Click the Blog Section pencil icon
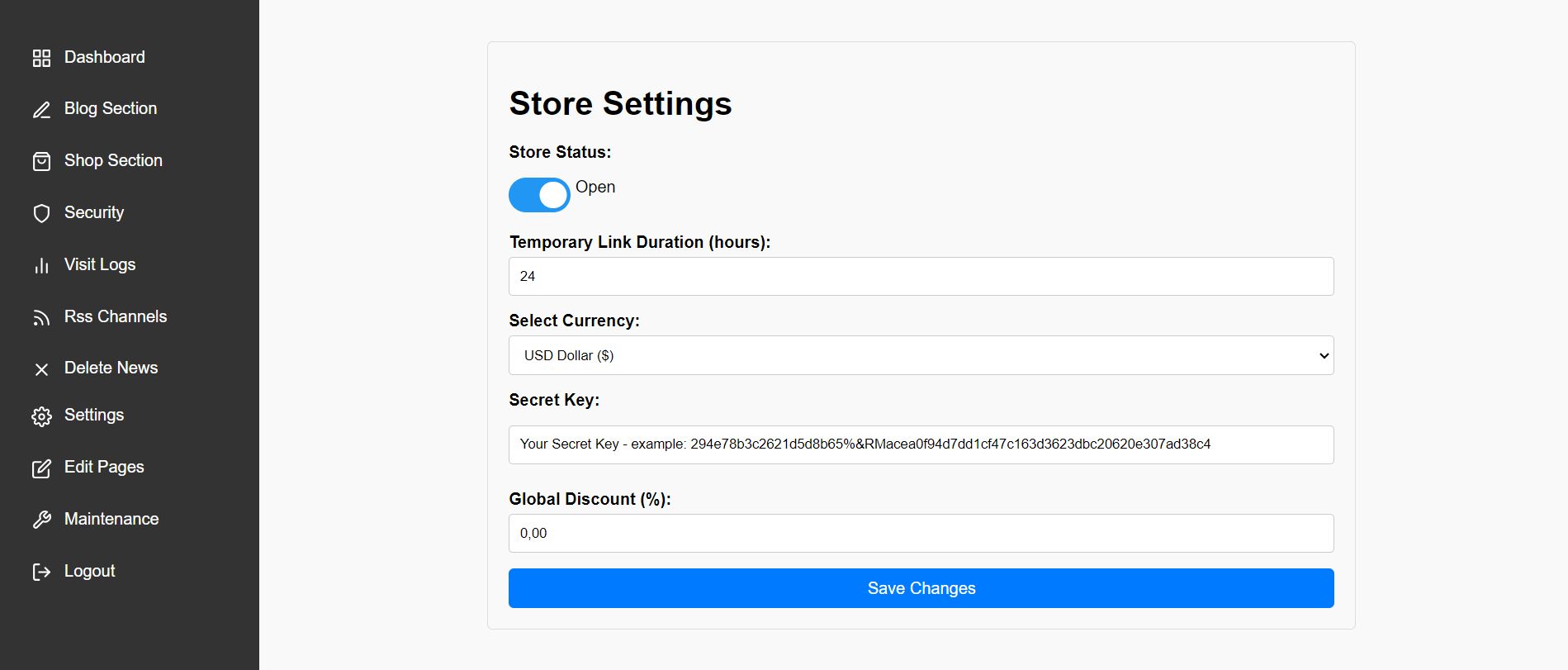1568x670 pixels. pyautogui.click(x=41, y=110)
